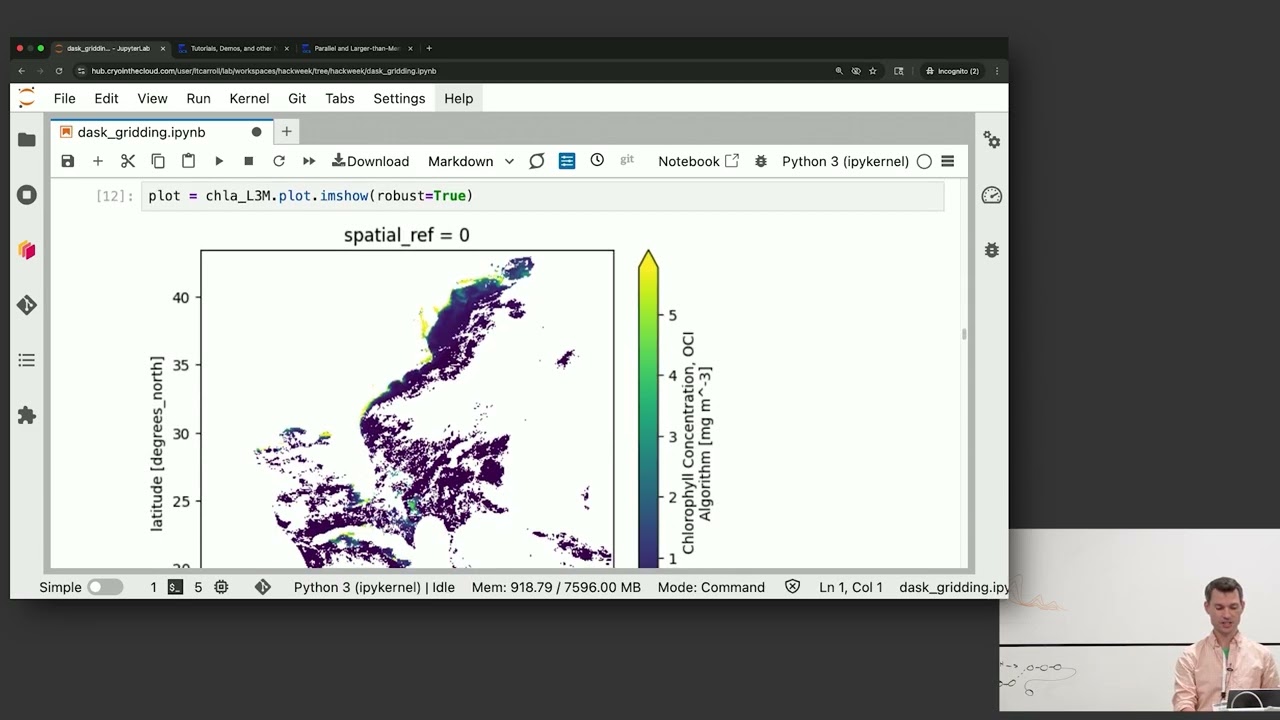This screenshot has width=1280, height=720.
Task: Toggle the blue highlighted toolbar button
Action: pyautogui.click(x=567, y=161)
